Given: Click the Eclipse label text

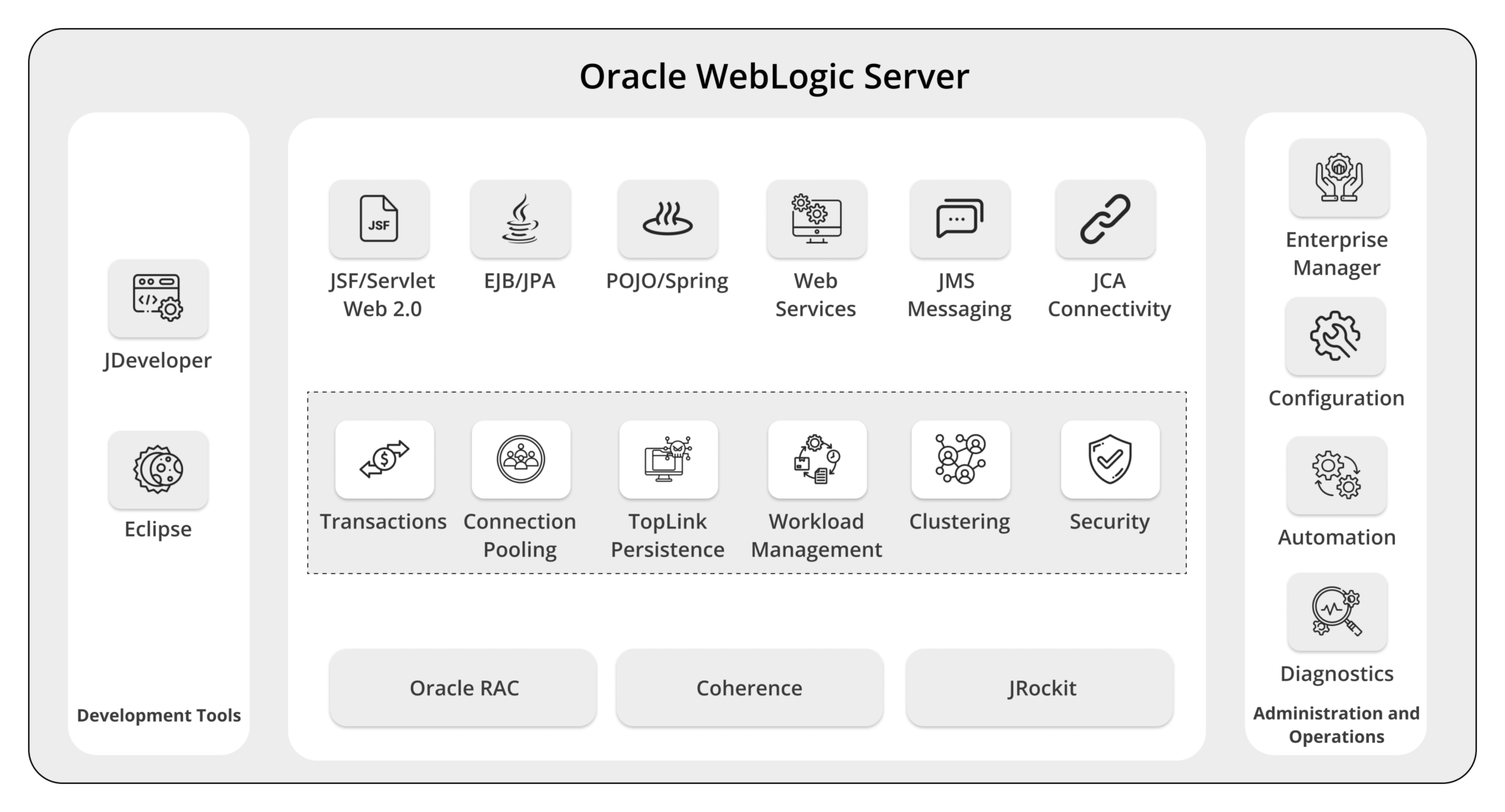Looking at the screenshot, I should pyautogui.click(x=158, y=529).
